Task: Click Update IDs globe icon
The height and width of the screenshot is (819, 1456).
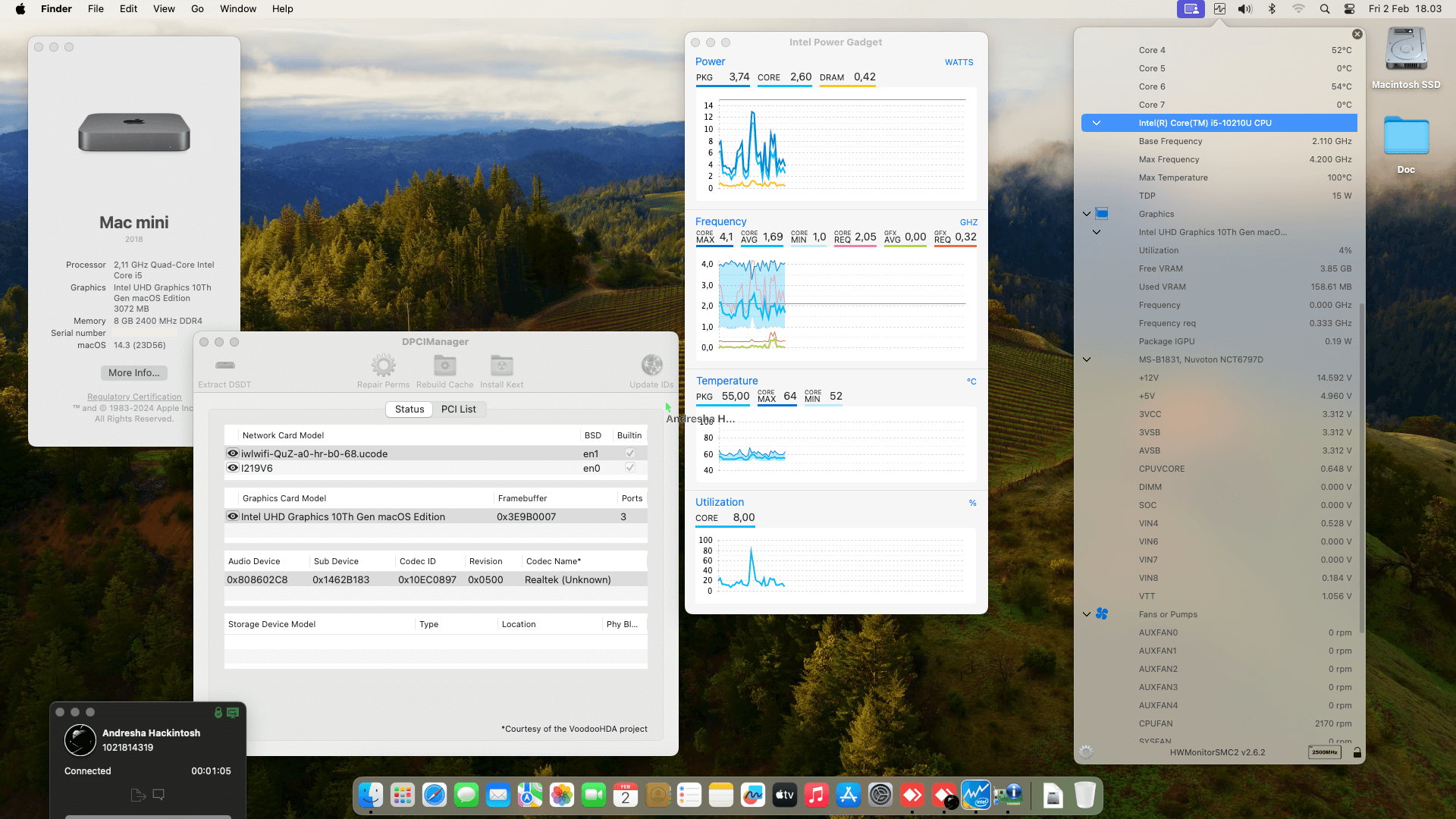Action: coord(651,366)
